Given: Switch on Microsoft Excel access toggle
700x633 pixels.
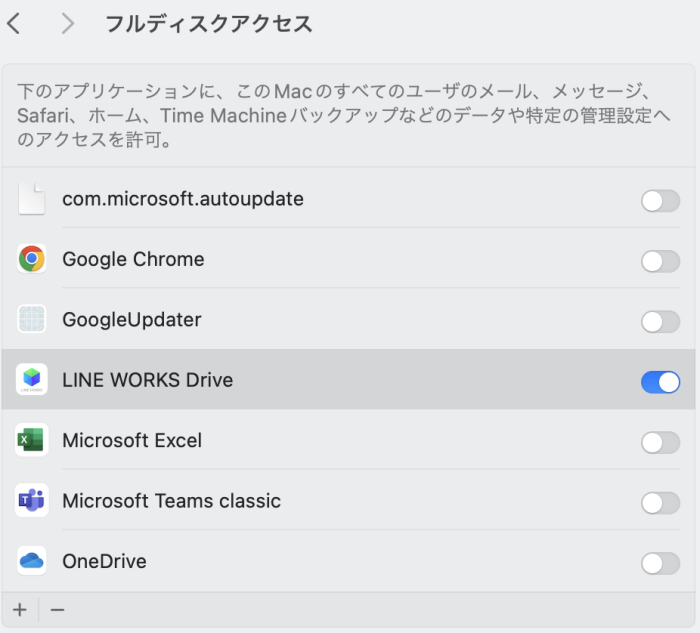Looking at the screenshot, I should 660,443.
